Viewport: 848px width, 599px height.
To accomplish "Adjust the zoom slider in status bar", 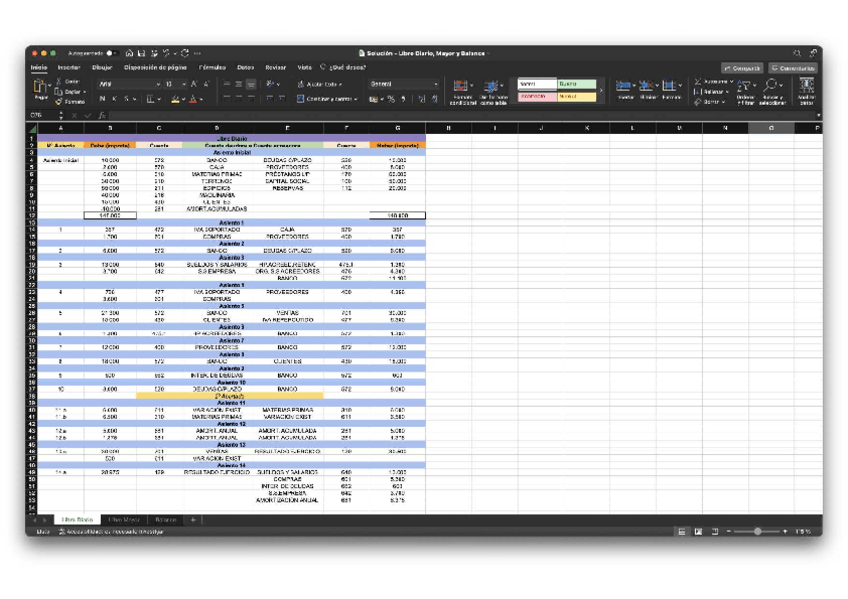I will coord(757,531).
